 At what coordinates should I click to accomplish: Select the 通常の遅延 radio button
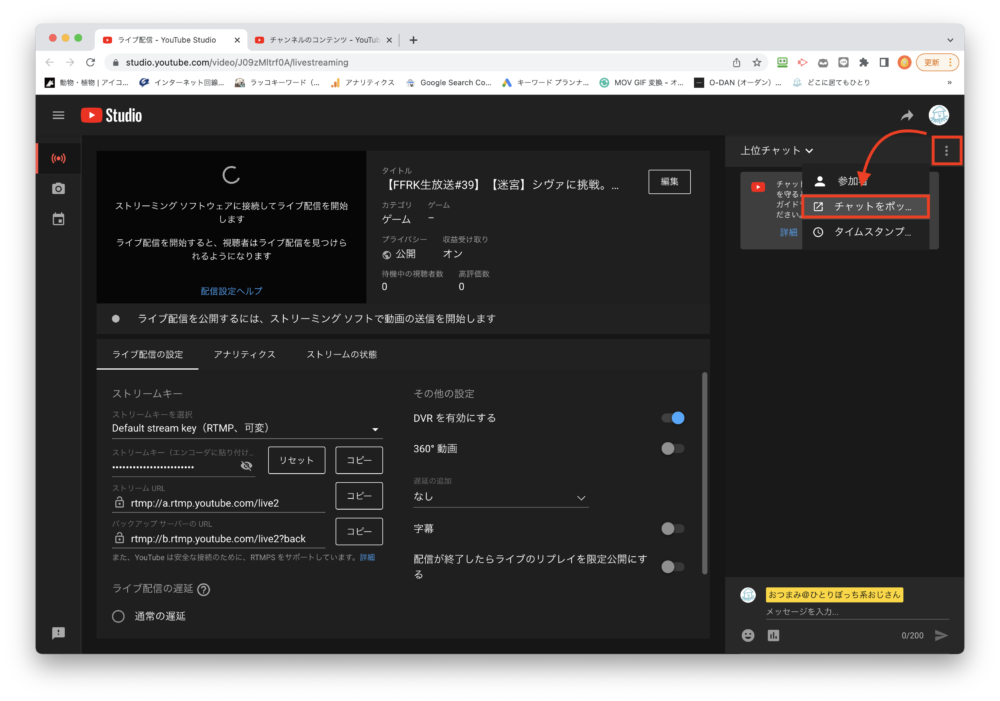coord(119,616)
